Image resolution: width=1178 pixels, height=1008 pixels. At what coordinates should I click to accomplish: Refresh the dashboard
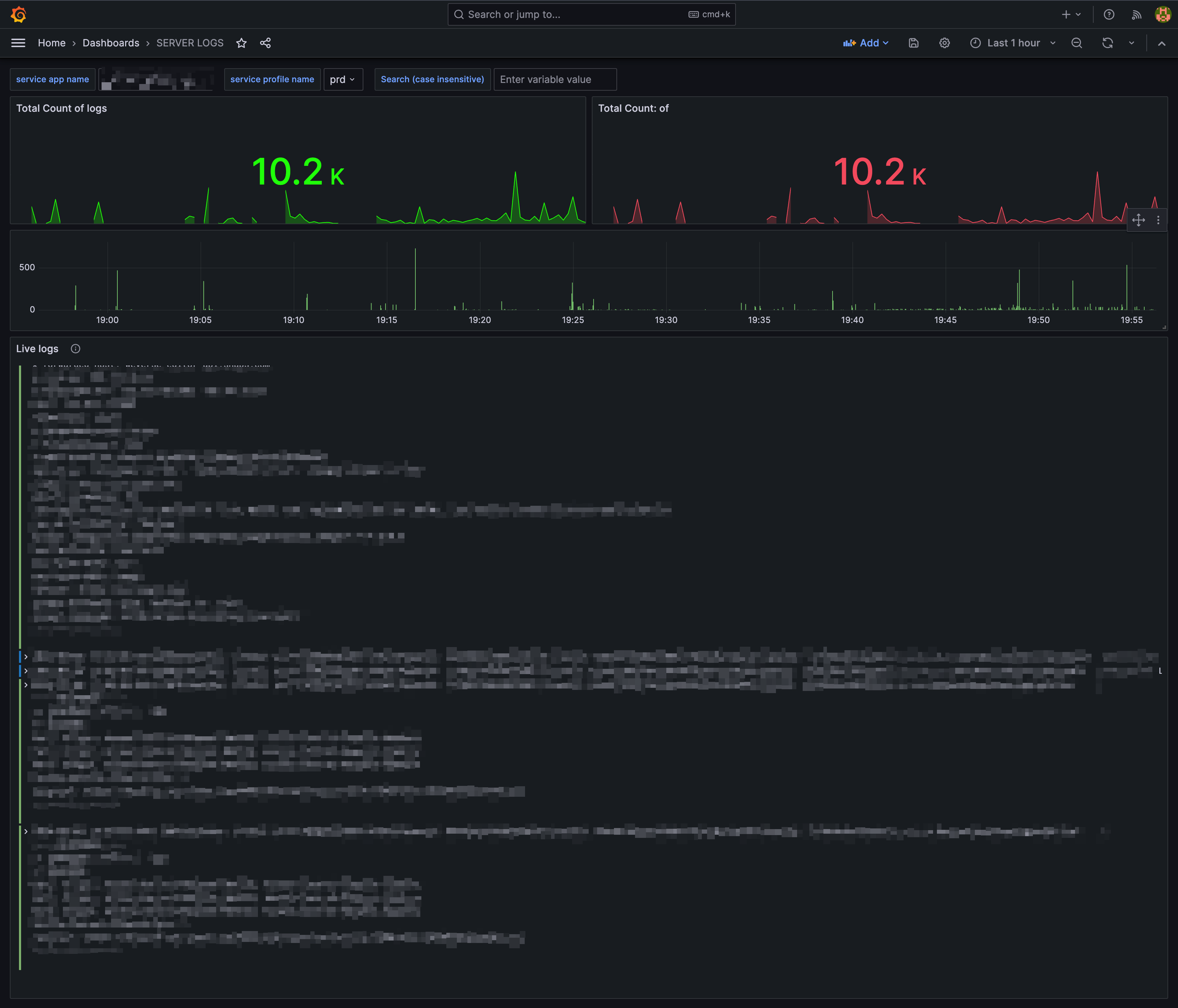(x=1107, y=43)
